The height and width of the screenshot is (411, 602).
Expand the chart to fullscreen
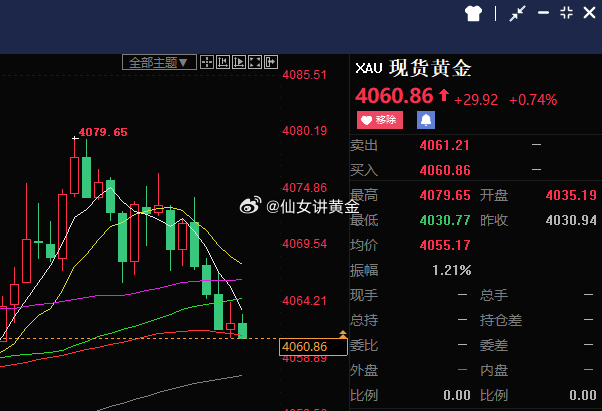coord(255,62)
